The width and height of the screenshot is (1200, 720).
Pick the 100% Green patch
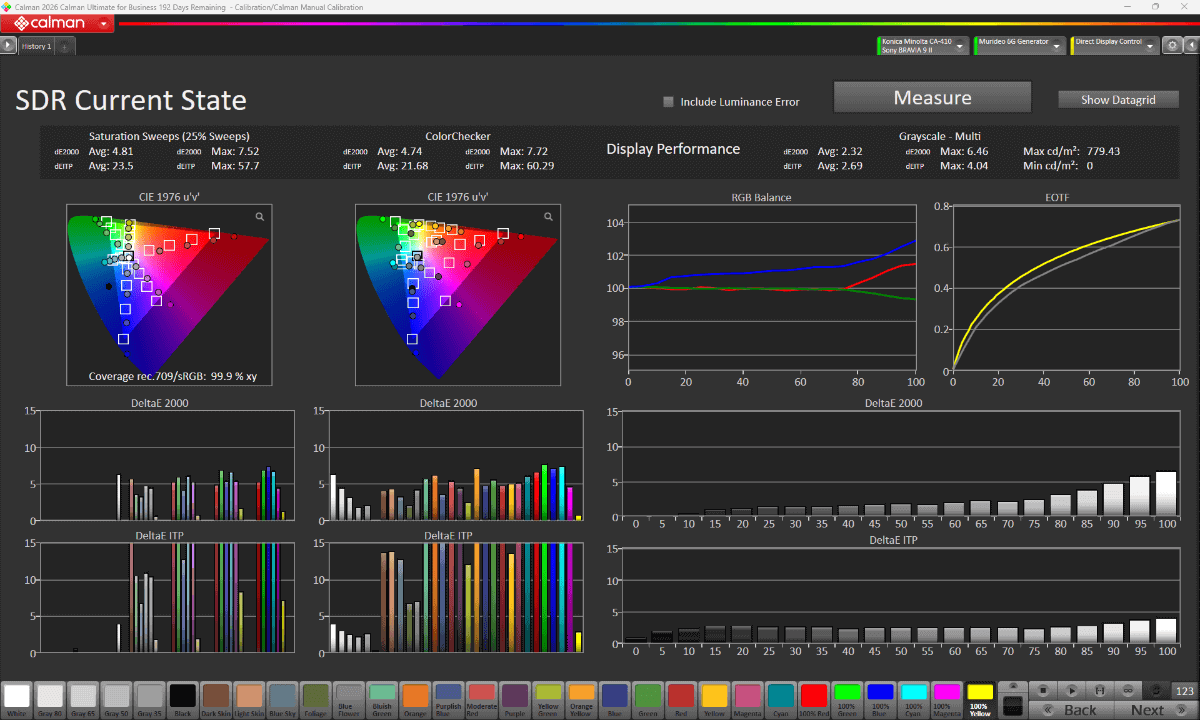coord(846,699)
